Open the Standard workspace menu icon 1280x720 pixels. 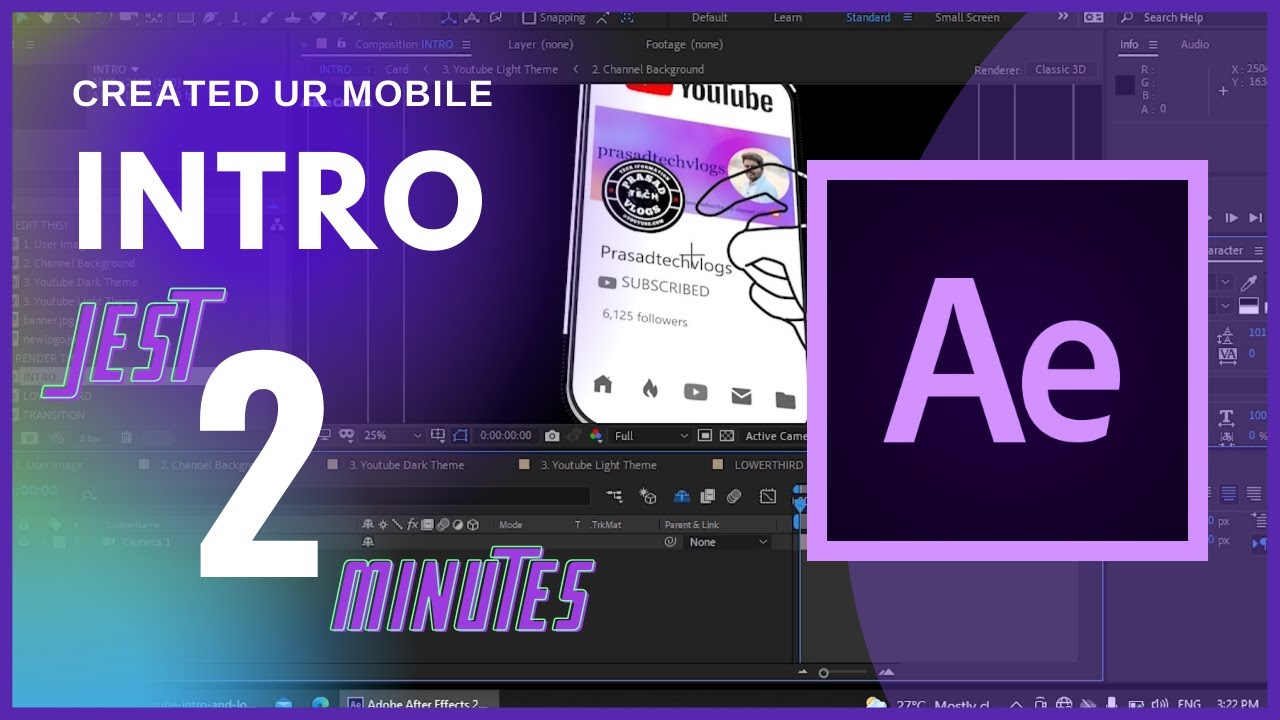coord(907,18)
